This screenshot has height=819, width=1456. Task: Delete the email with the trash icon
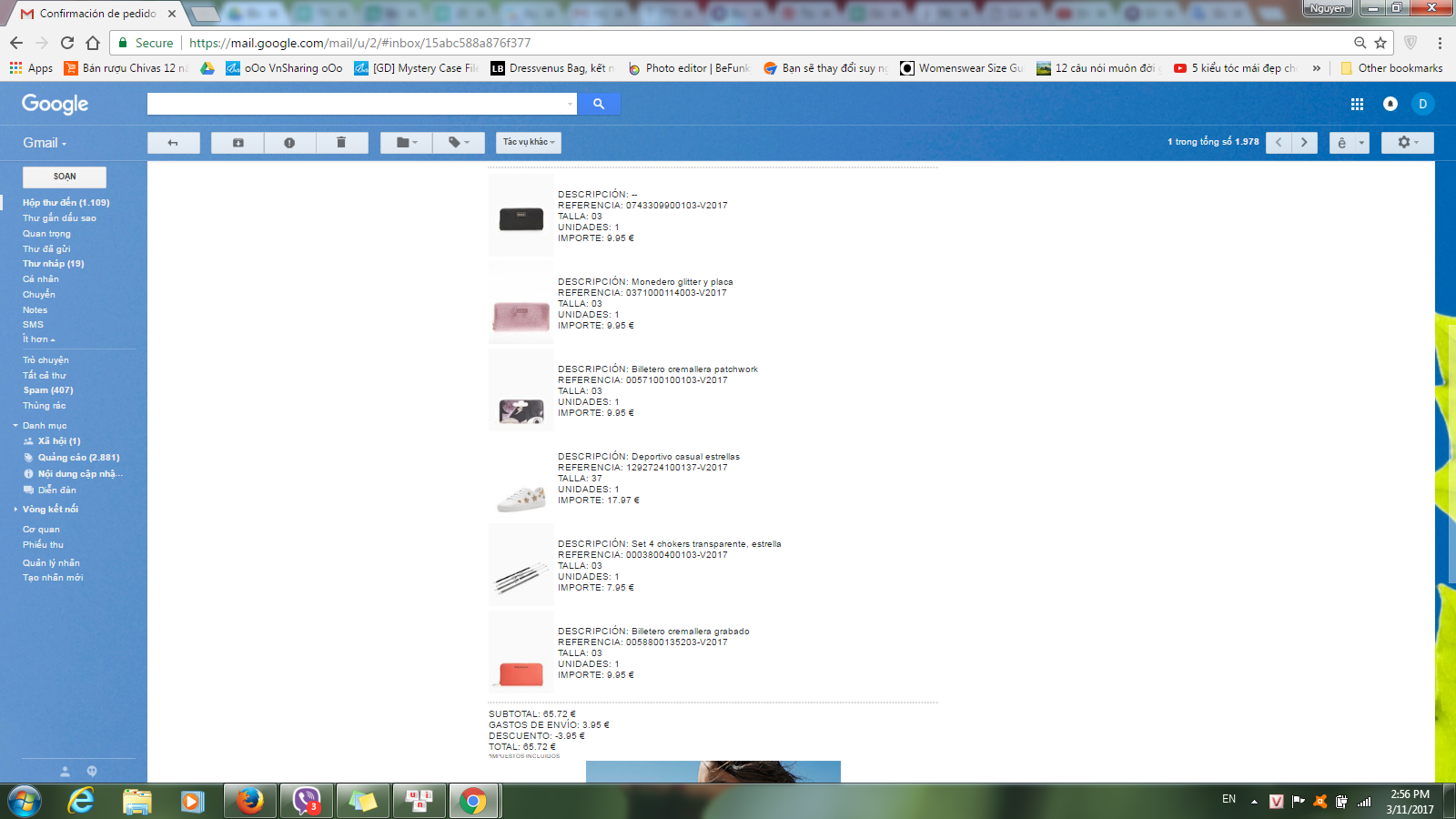[x=341, y=143]
